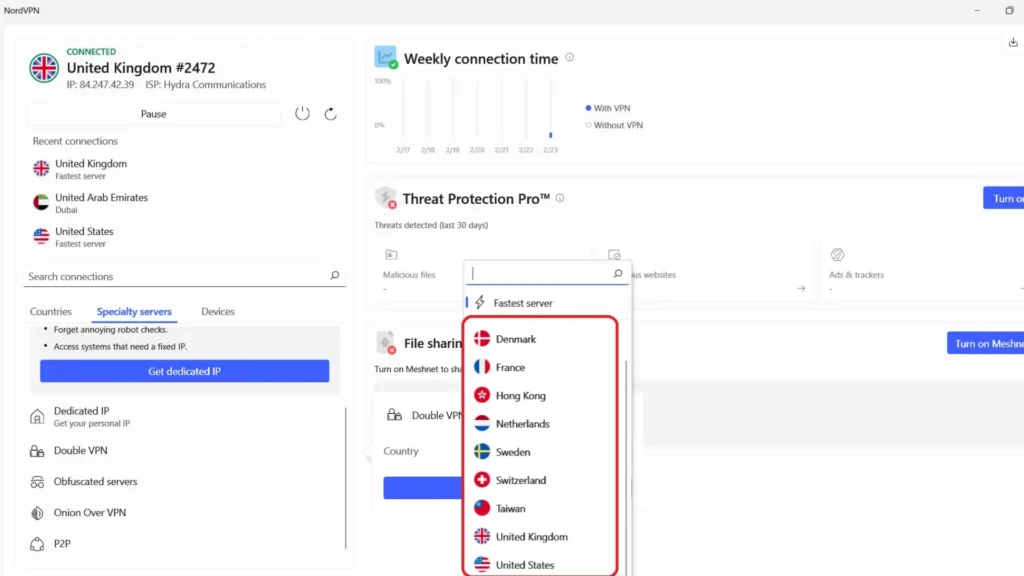Click the Switzerland flag icon
The image size is (1024, 576).
coord(482,480)
